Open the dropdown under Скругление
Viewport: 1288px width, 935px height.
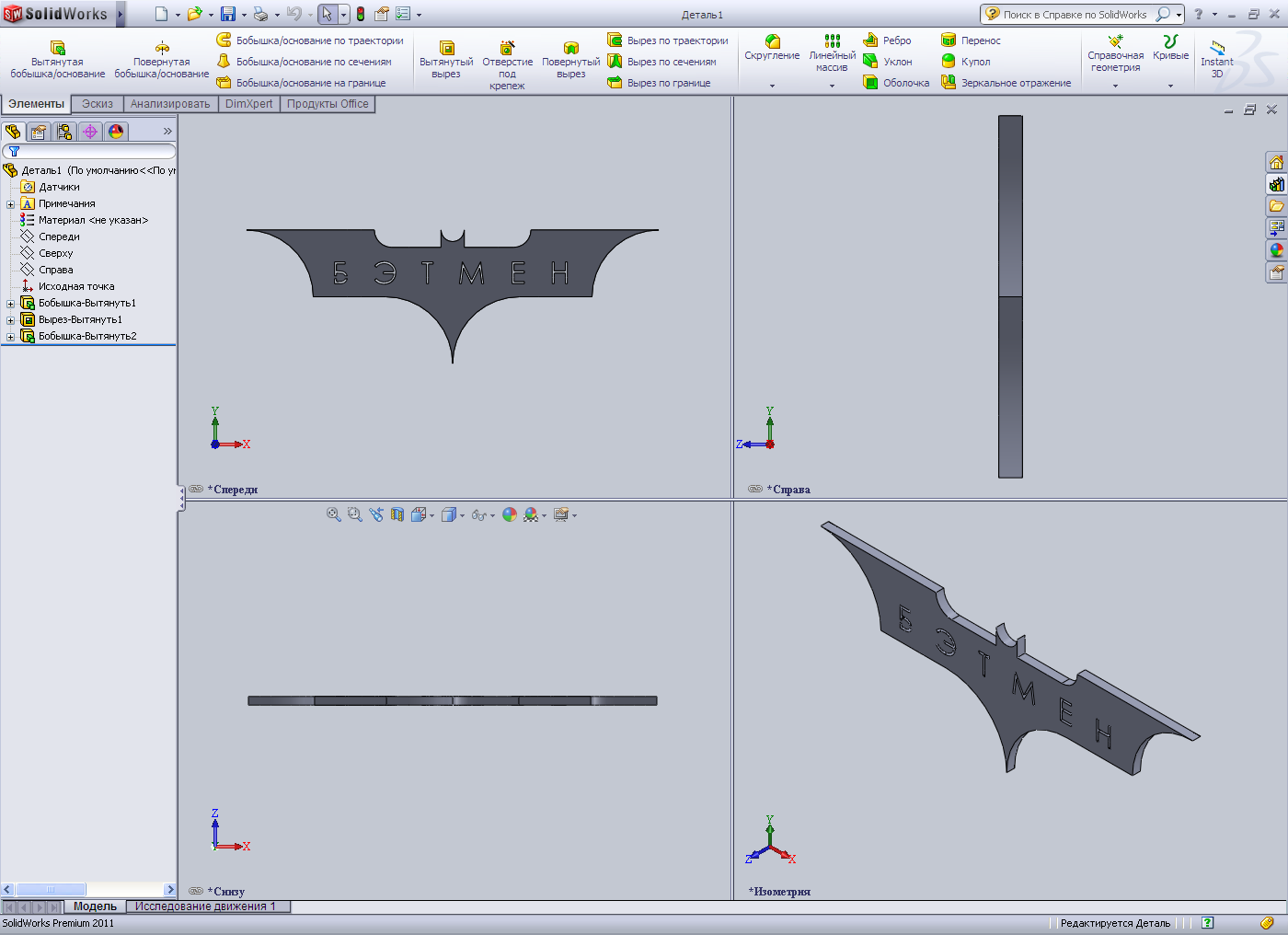pyautogui.click(x=772, y=86)
